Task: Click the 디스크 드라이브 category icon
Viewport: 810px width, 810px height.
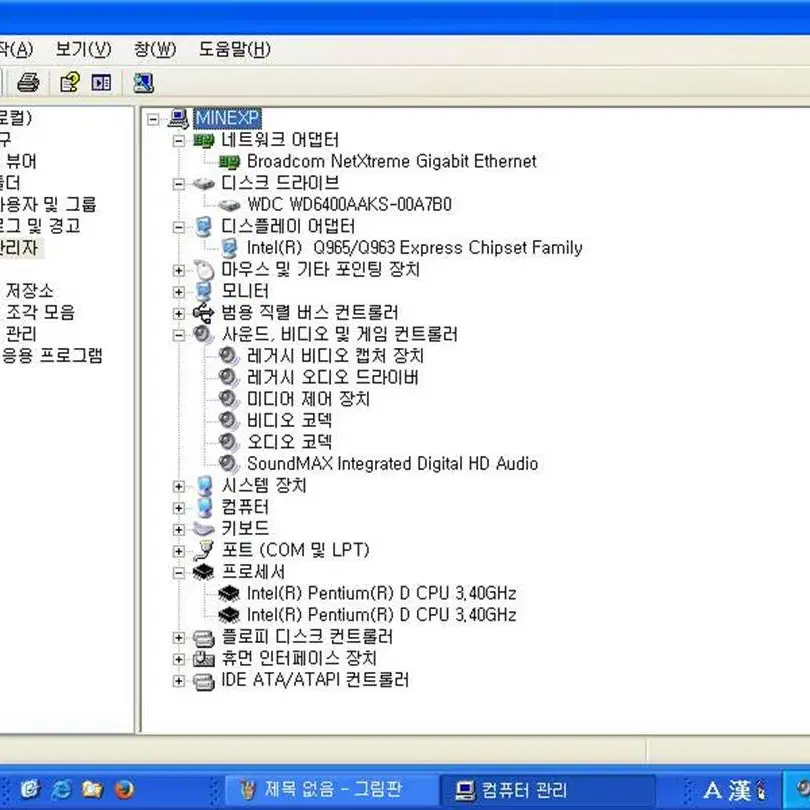Action: (203, 183)
